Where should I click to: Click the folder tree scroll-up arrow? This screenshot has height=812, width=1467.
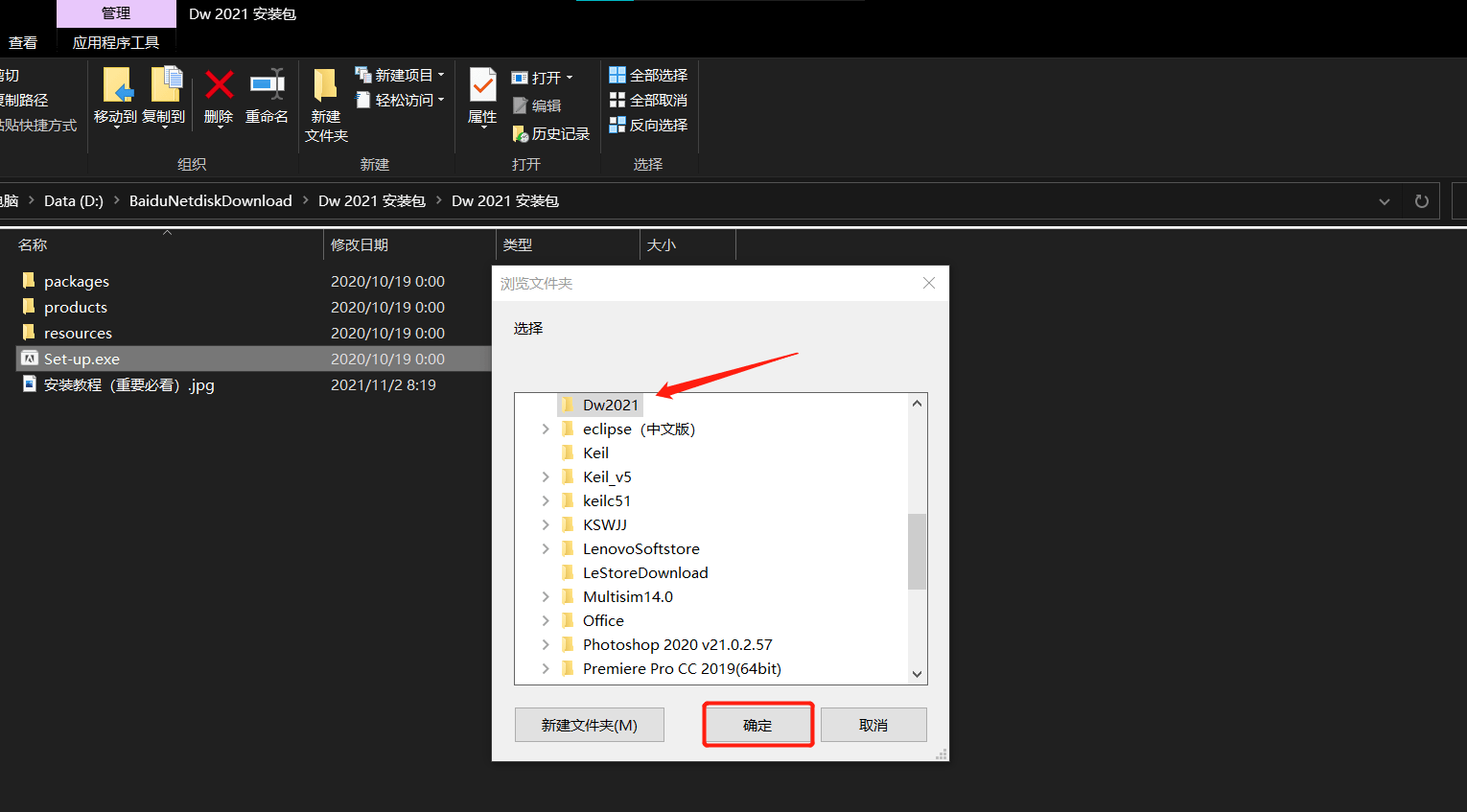pyautogui.click(x=918, y=404)
